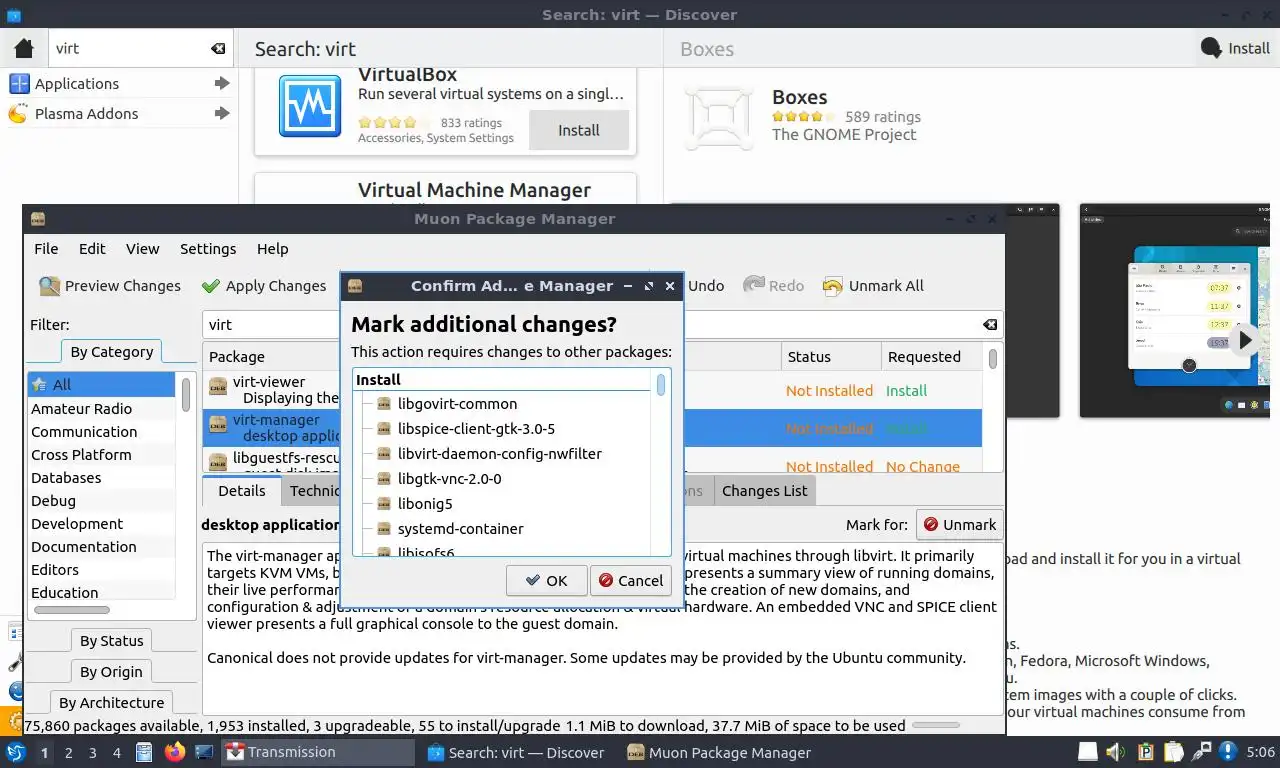Focus the Muon filter search field

pos(602,325)
